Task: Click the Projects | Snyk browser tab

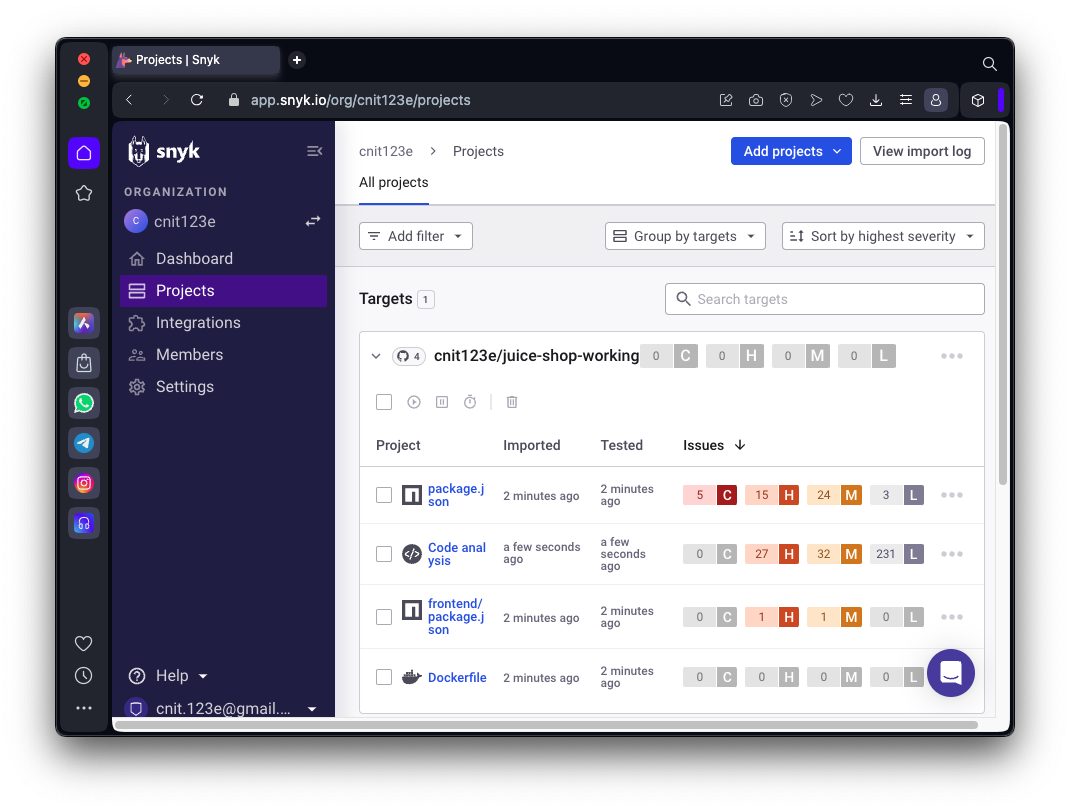Action: (197, 60)
